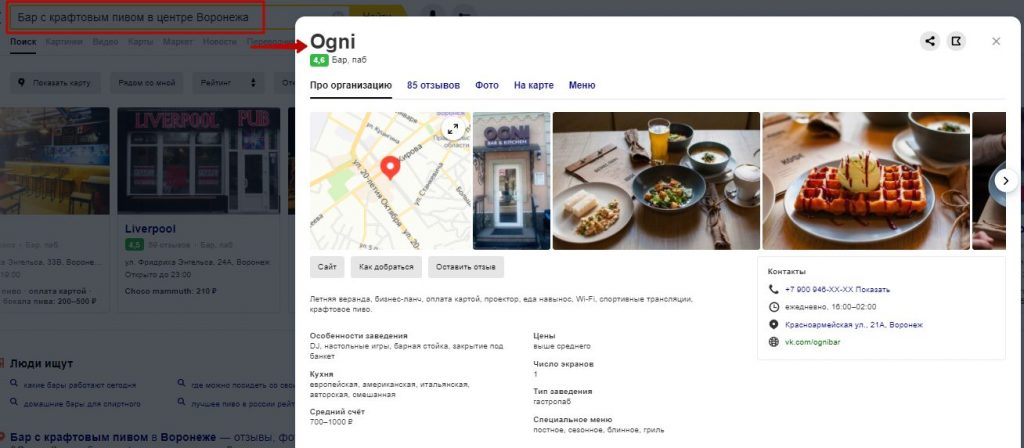
Task: Switch to the 'На карте' tab
Action: 534,85
